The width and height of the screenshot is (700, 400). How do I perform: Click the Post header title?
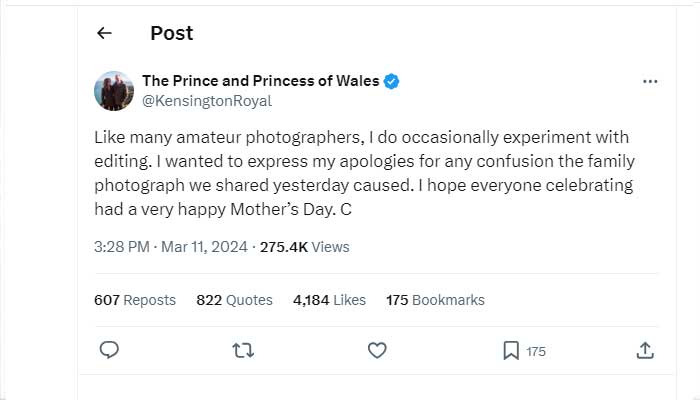[171, 33]
